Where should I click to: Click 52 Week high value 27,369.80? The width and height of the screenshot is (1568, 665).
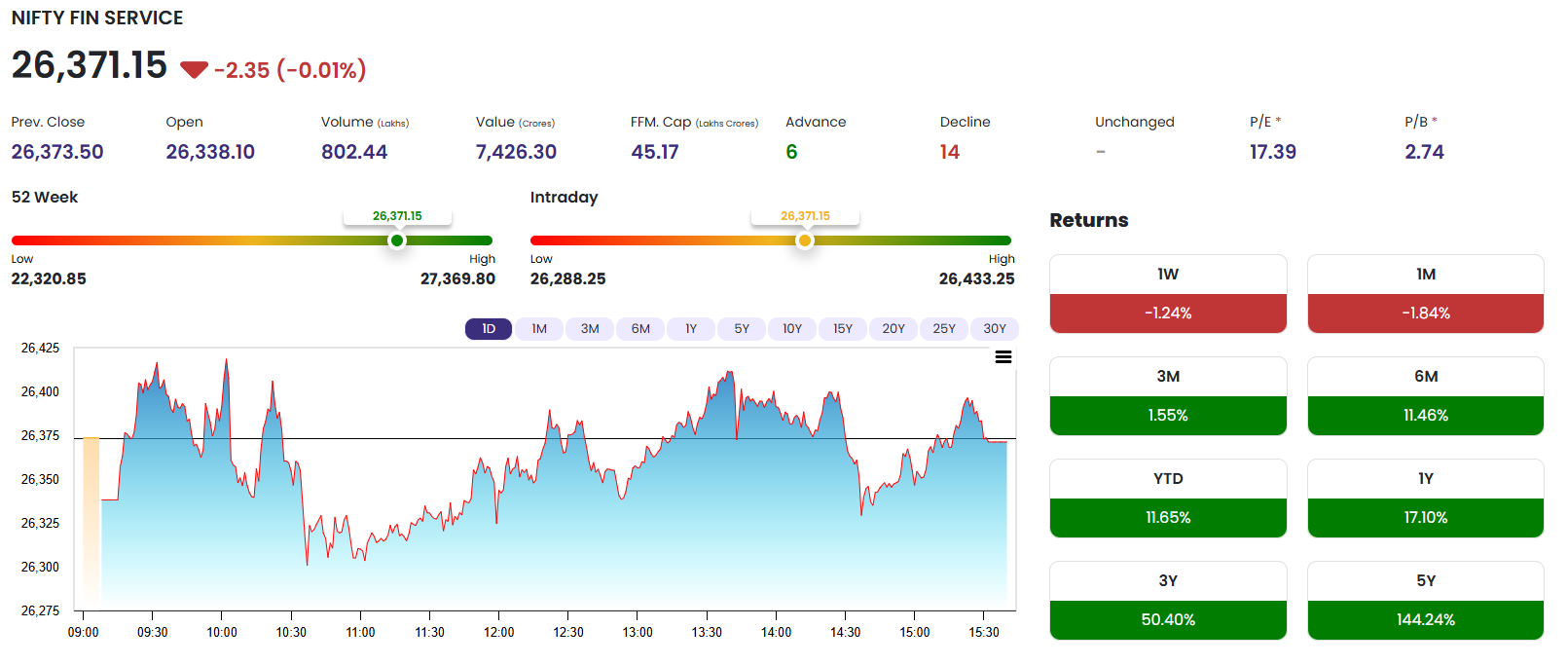pos(457,278)
